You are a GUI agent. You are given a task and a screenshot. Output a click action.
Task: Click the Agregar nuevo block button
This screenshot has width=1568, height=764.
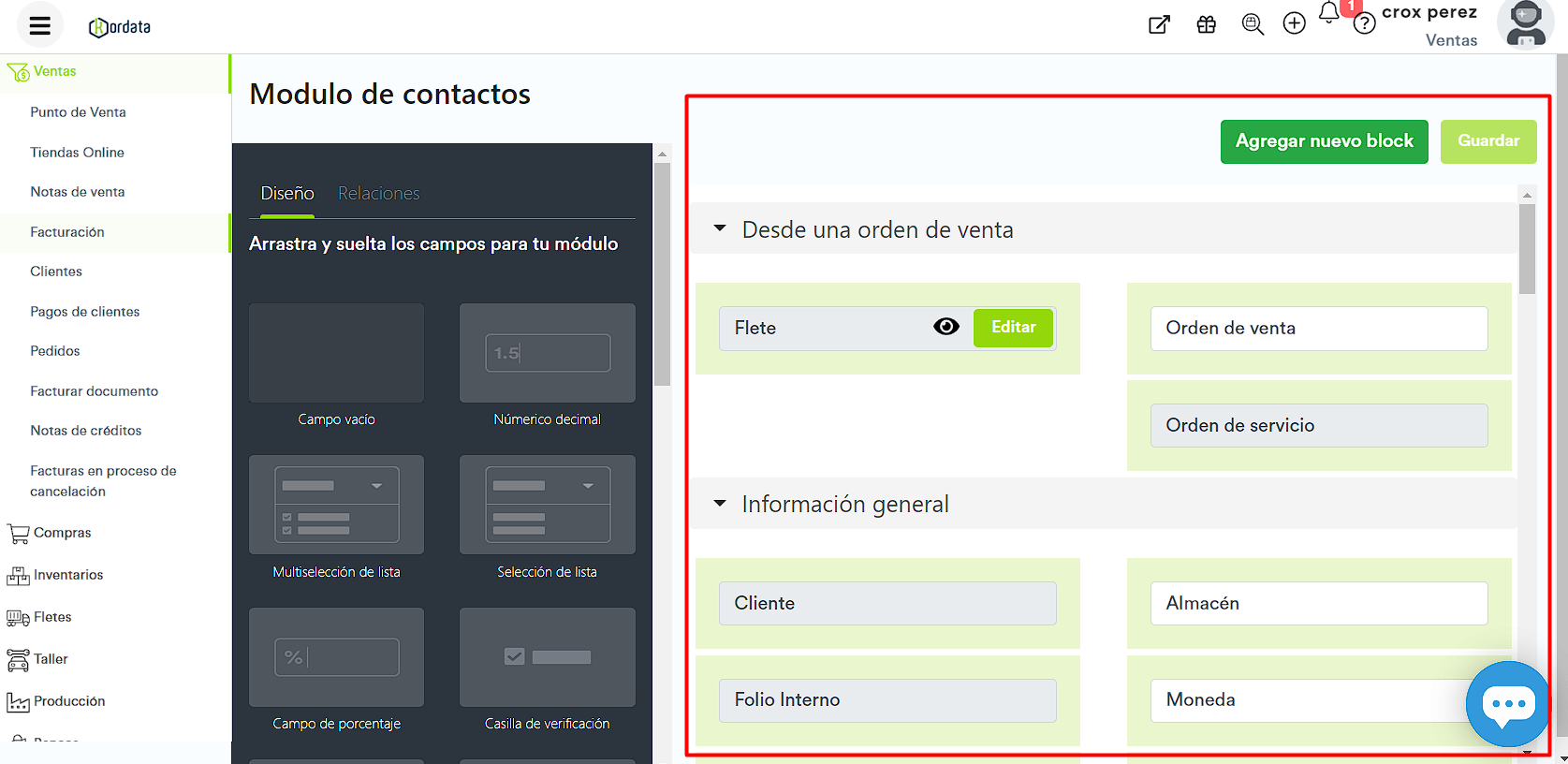tap(1324, 141)
